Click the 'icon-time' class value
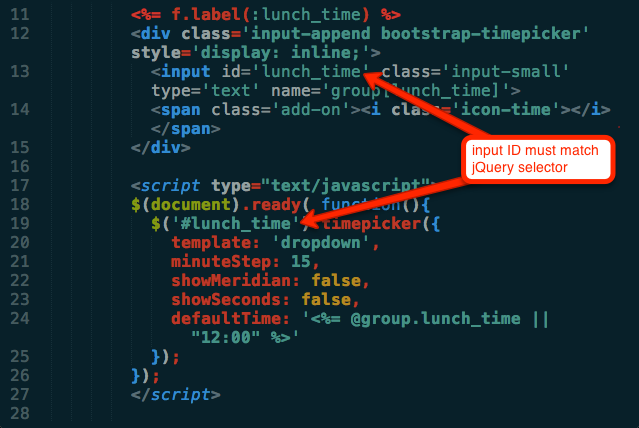639x428 pixels. (505, 110)
